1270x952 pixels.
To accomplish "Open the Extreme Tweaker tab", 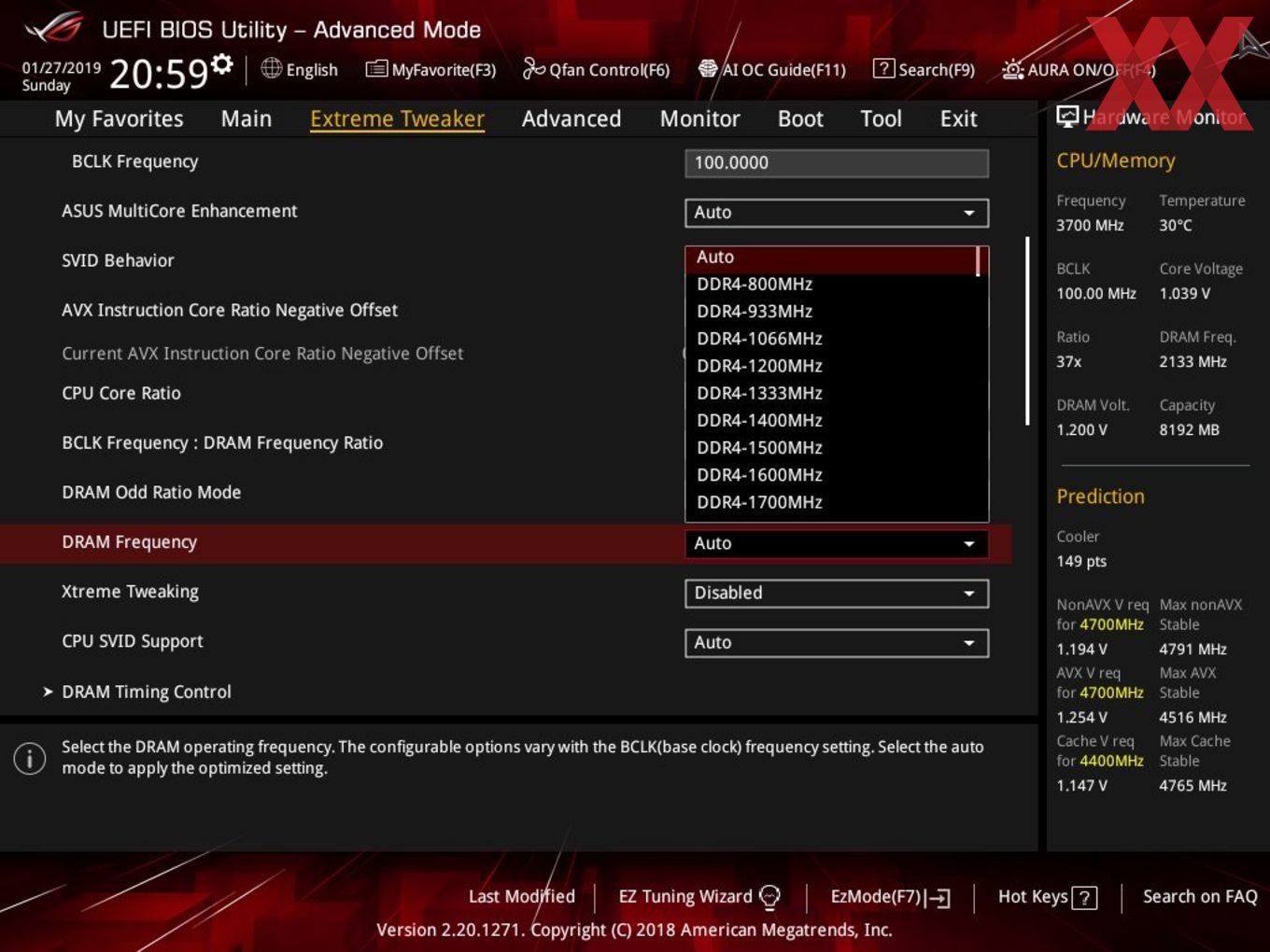I will (x=397, y=119).
